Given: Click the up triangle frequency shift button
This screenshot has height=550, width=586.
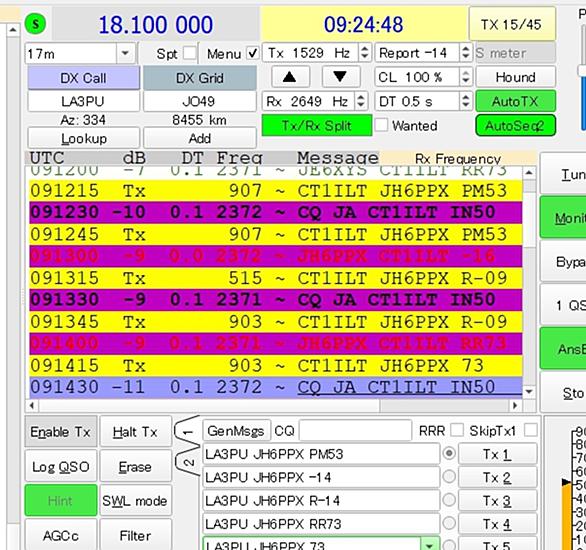Looking at the screenshot, I should [x=290, y=77].
